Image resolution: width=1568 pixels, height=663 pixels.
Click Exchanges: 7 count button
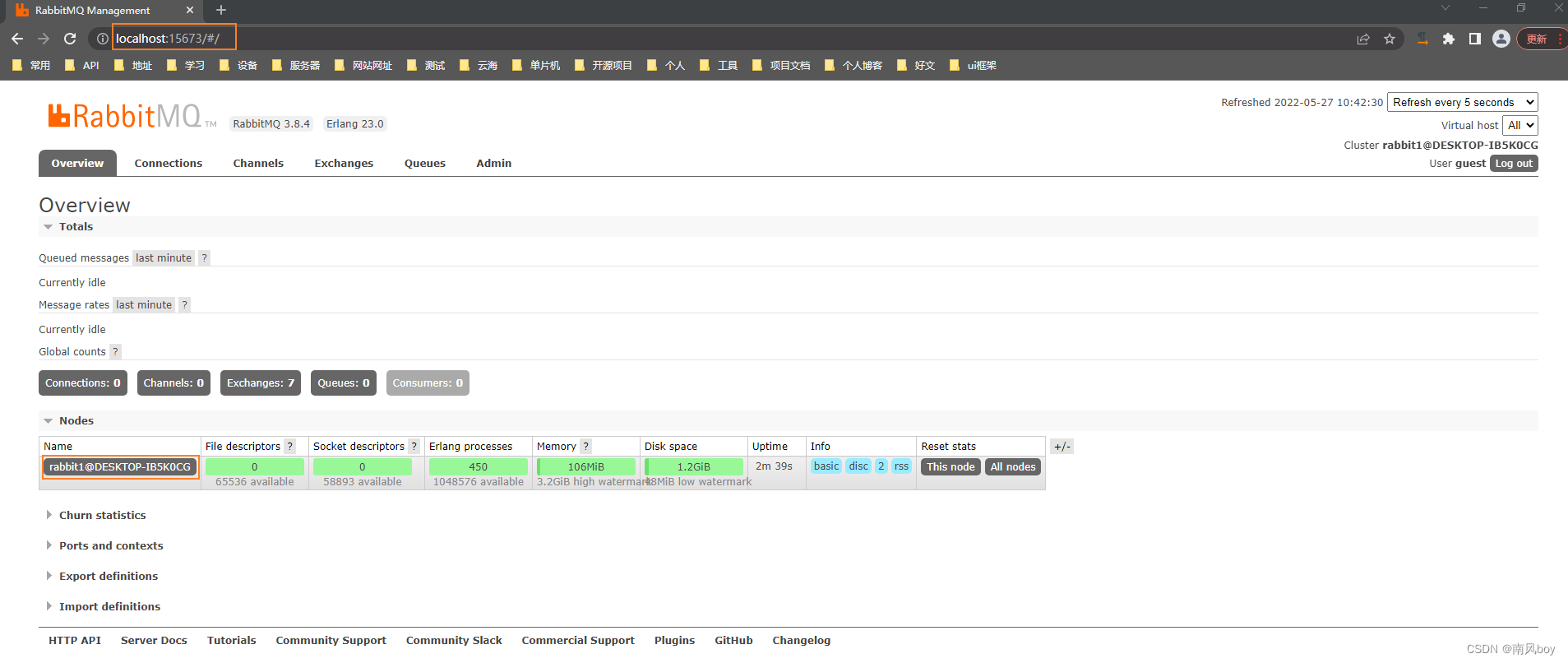[x=261, y=383]
